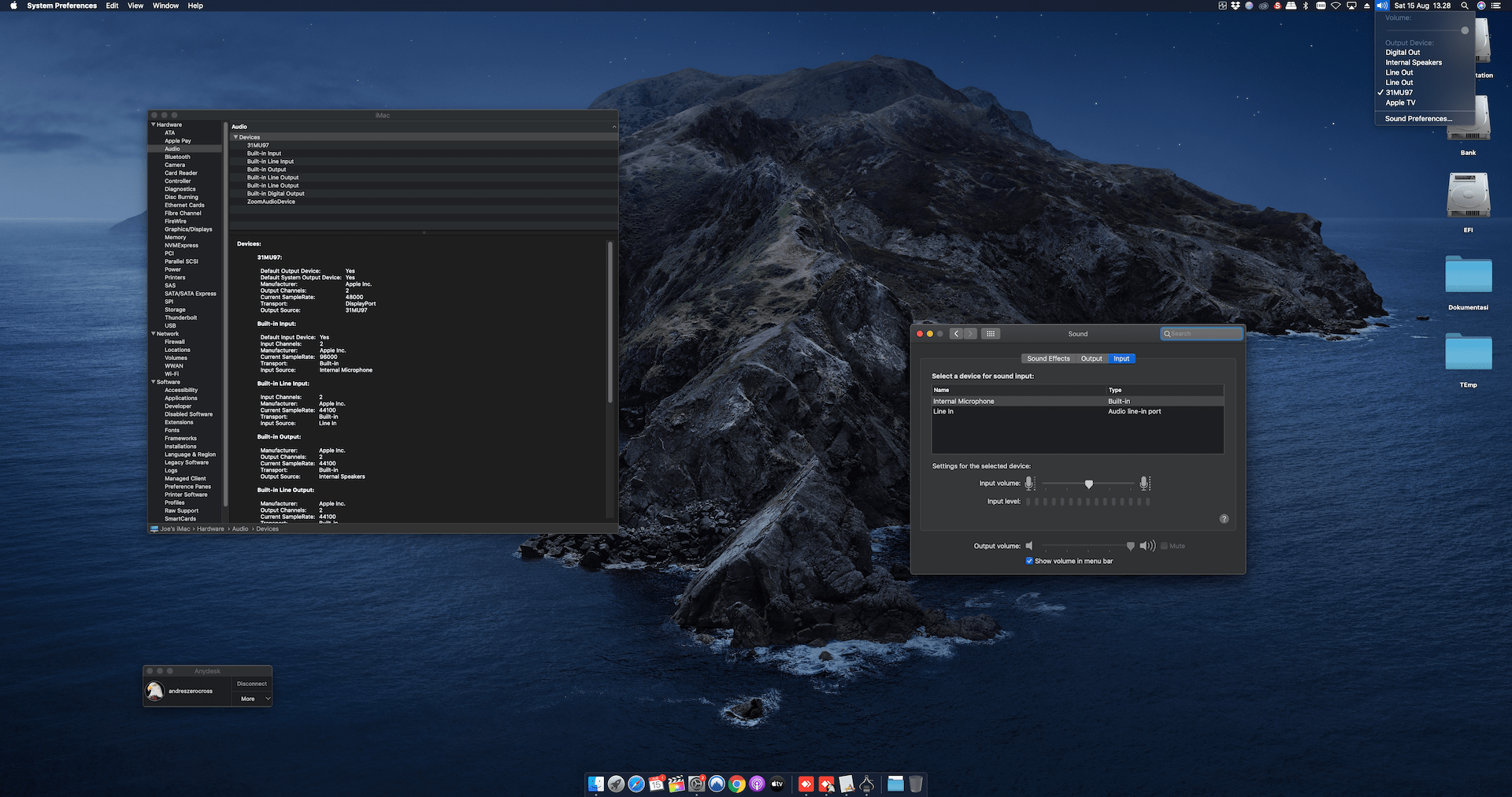Launch Safari from the Dock
Image resolution: width=1512 pixels, height=797 pixels.
click(x=636, y=784)
